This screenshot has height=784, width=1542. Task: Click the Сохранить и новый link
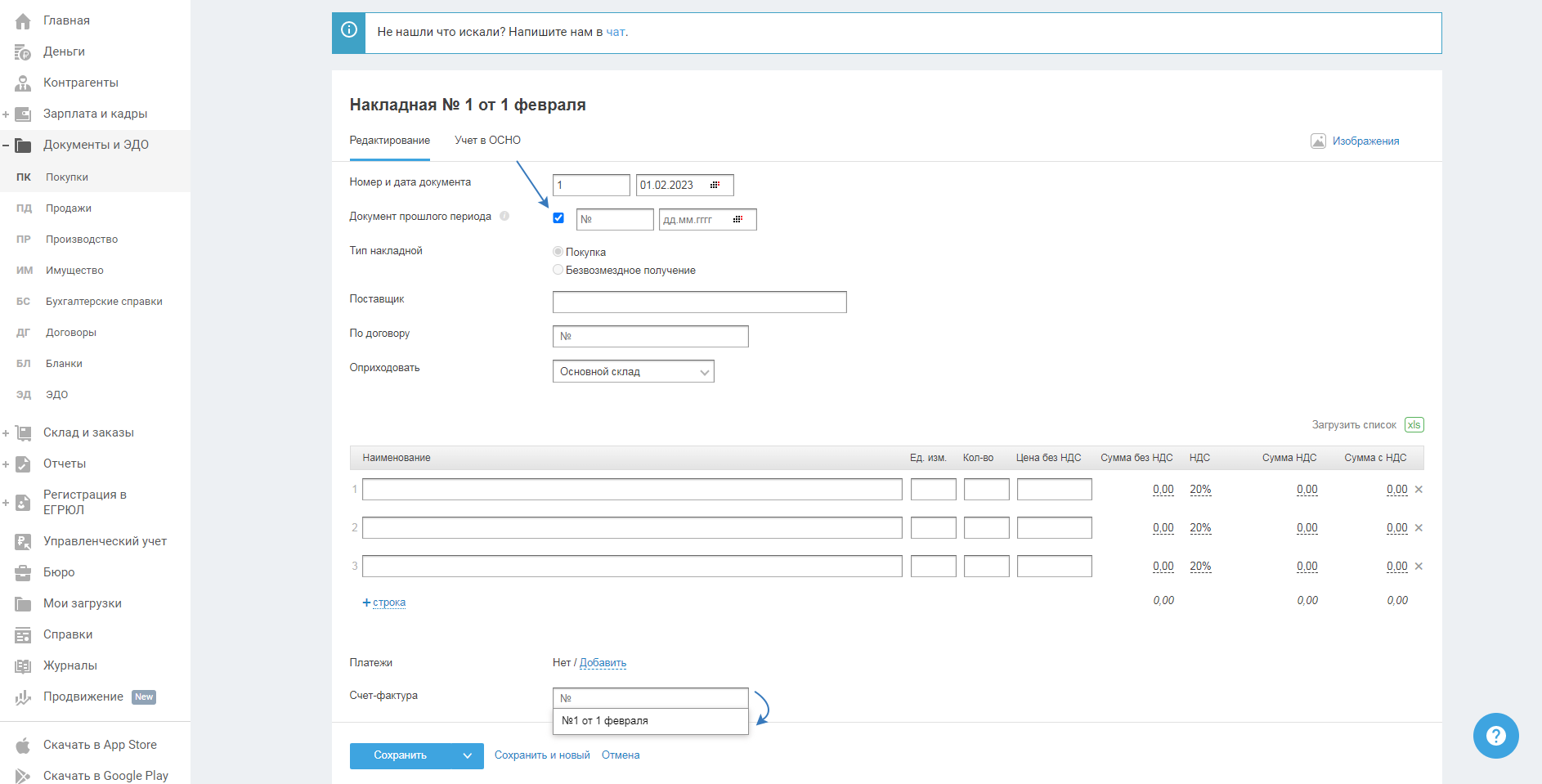point(542,755)
